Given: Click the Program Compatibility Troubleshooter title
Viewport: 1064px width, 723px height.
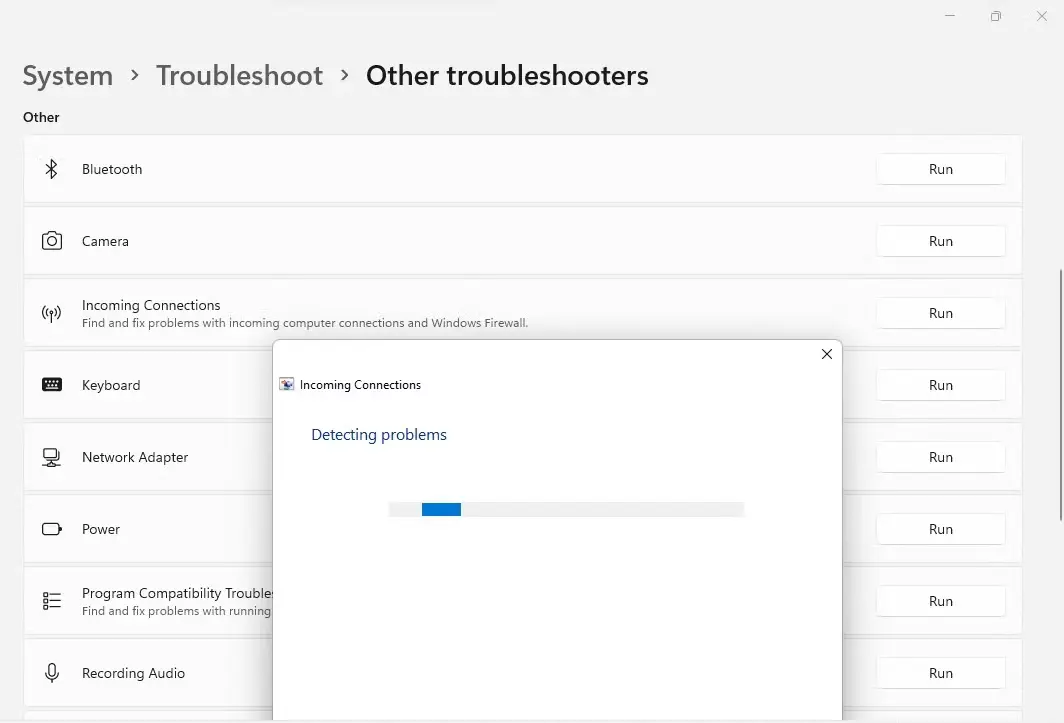Looking at the screenshot, I should (177, 593).
